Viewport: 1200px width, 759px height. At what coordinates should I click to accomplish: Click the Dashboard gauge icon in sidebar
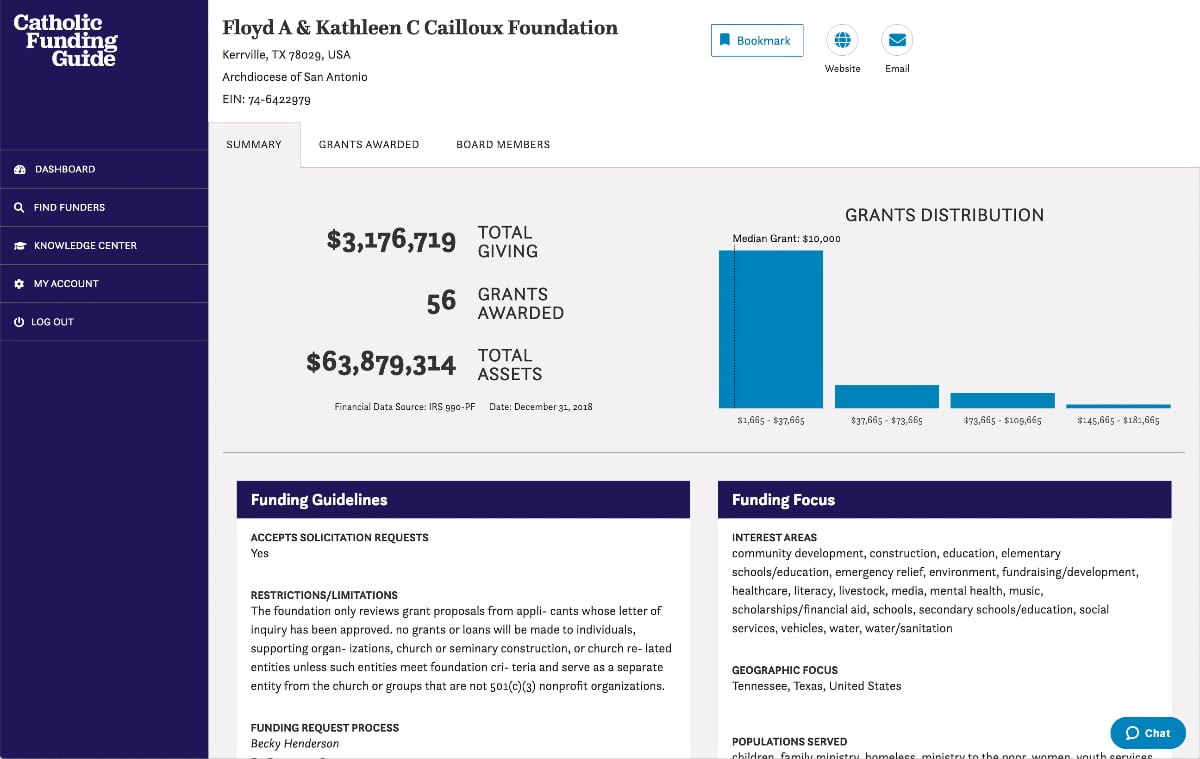[x=19, y=169]
